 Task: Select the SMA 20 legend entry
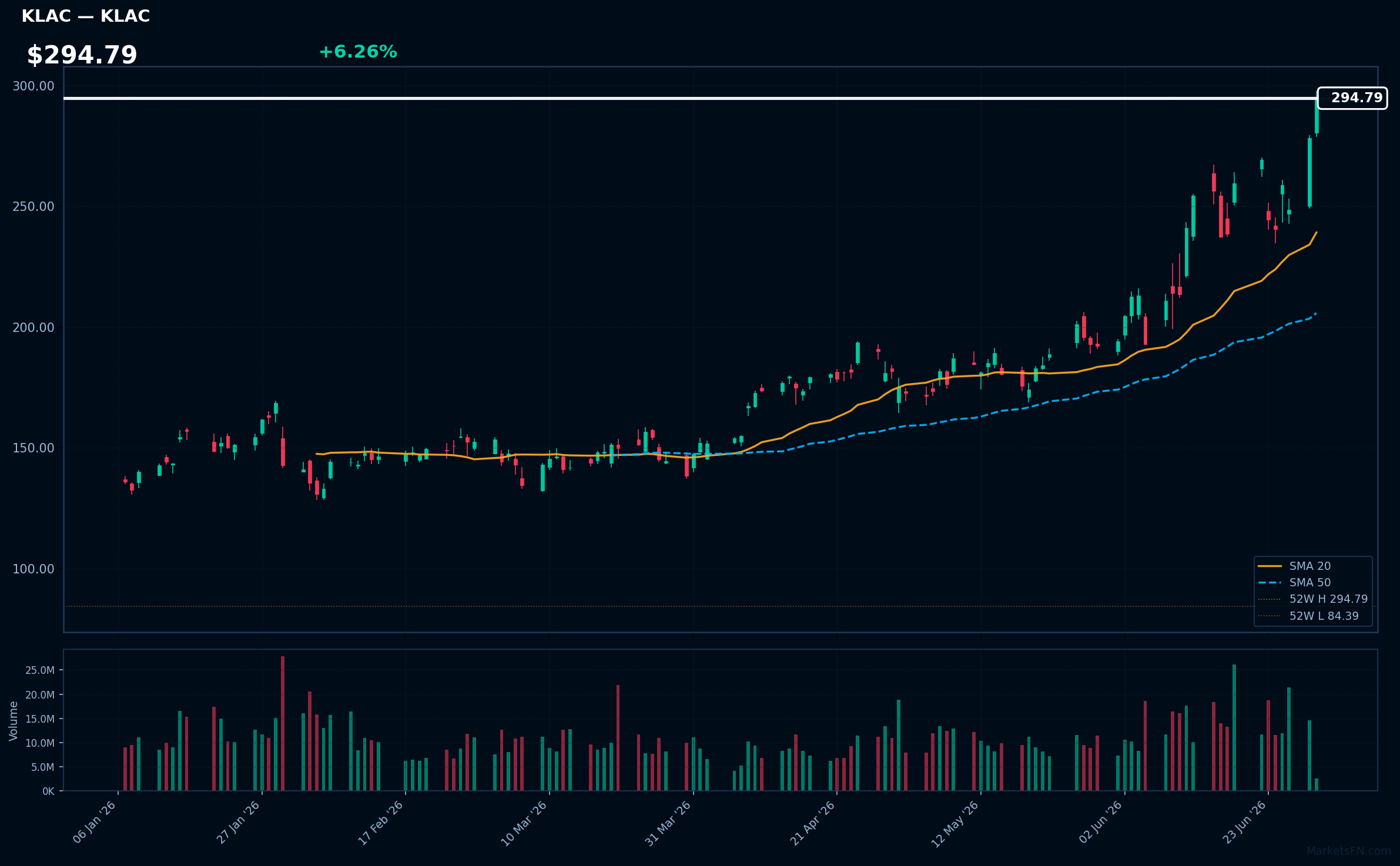(x=1295, y=566)
